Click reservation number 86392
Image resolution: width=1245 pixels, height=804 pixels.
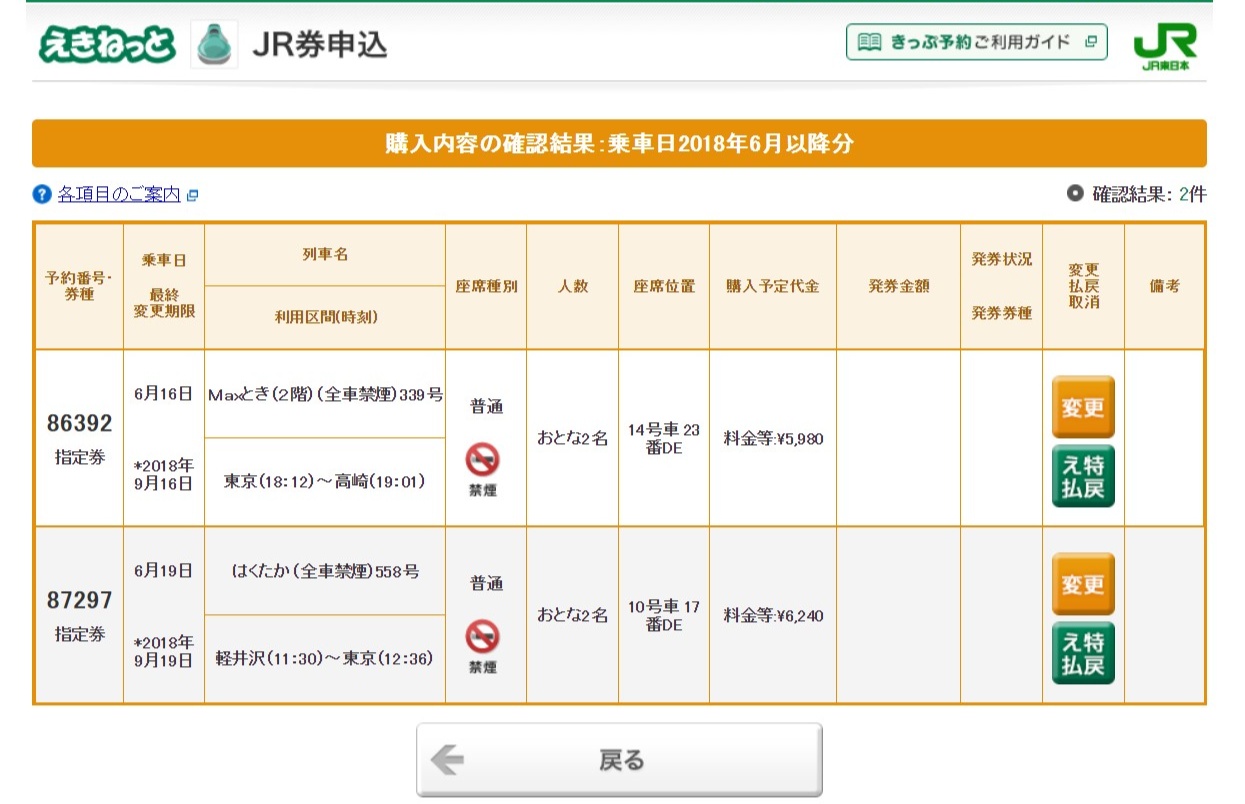[x=79, y=423]
